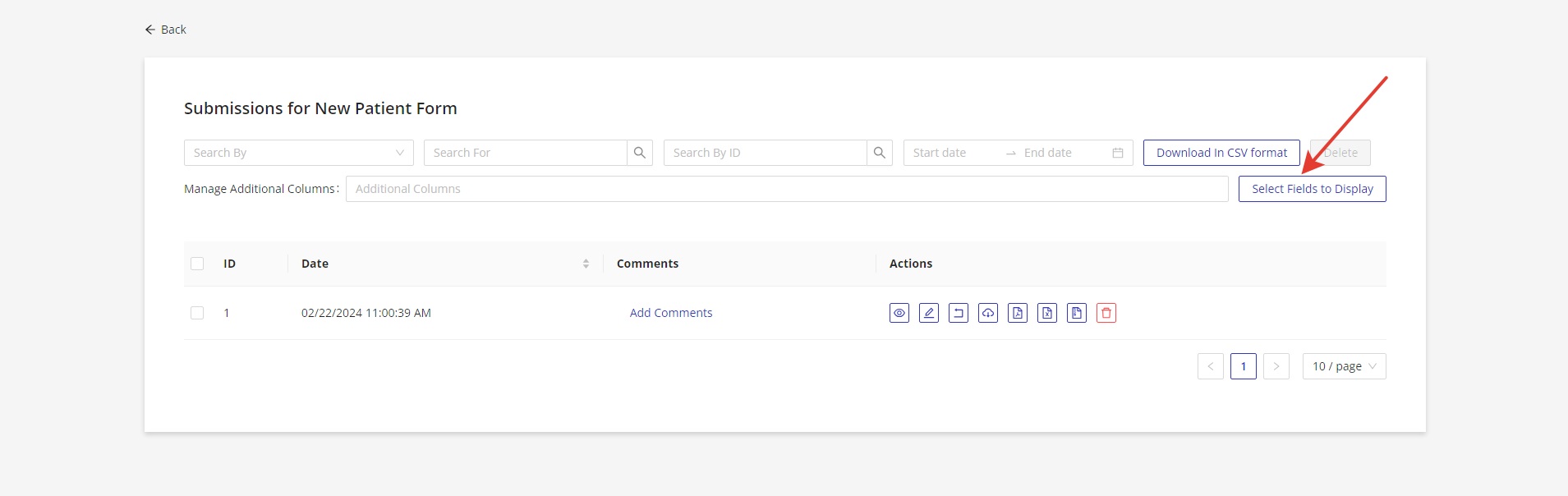Edit the submission using the pencil icon
This screenshot has width=1568, height=496.
pos(928,313)
